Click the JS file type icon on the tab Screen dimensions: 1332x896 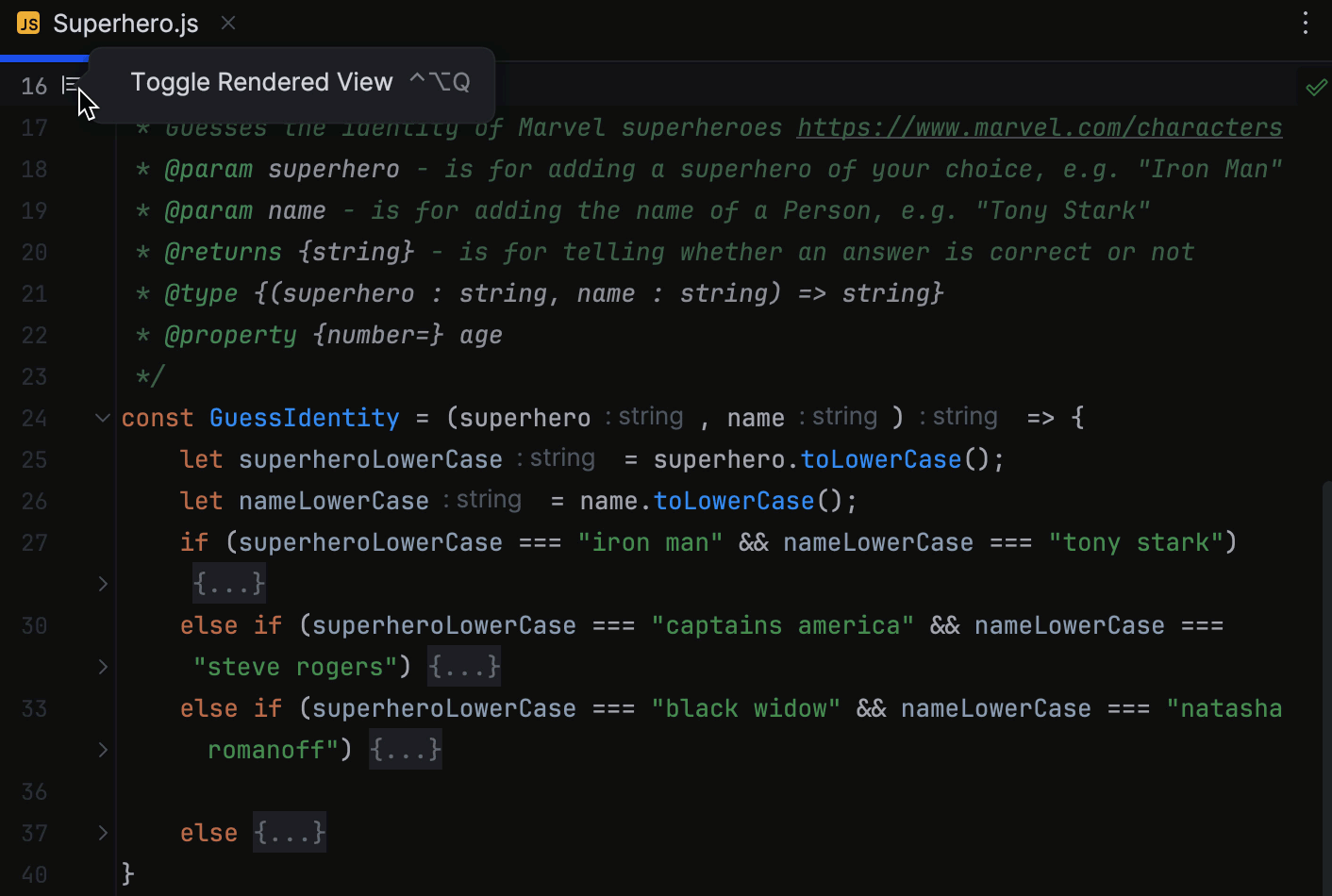pyautogui.click(x=27, y=24)
